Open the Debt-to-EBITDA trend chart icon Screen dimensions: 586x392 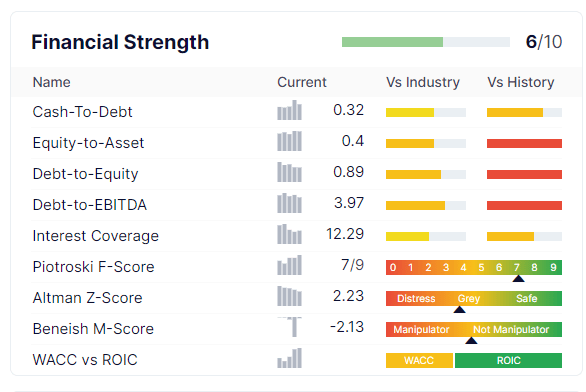(289, 203)
